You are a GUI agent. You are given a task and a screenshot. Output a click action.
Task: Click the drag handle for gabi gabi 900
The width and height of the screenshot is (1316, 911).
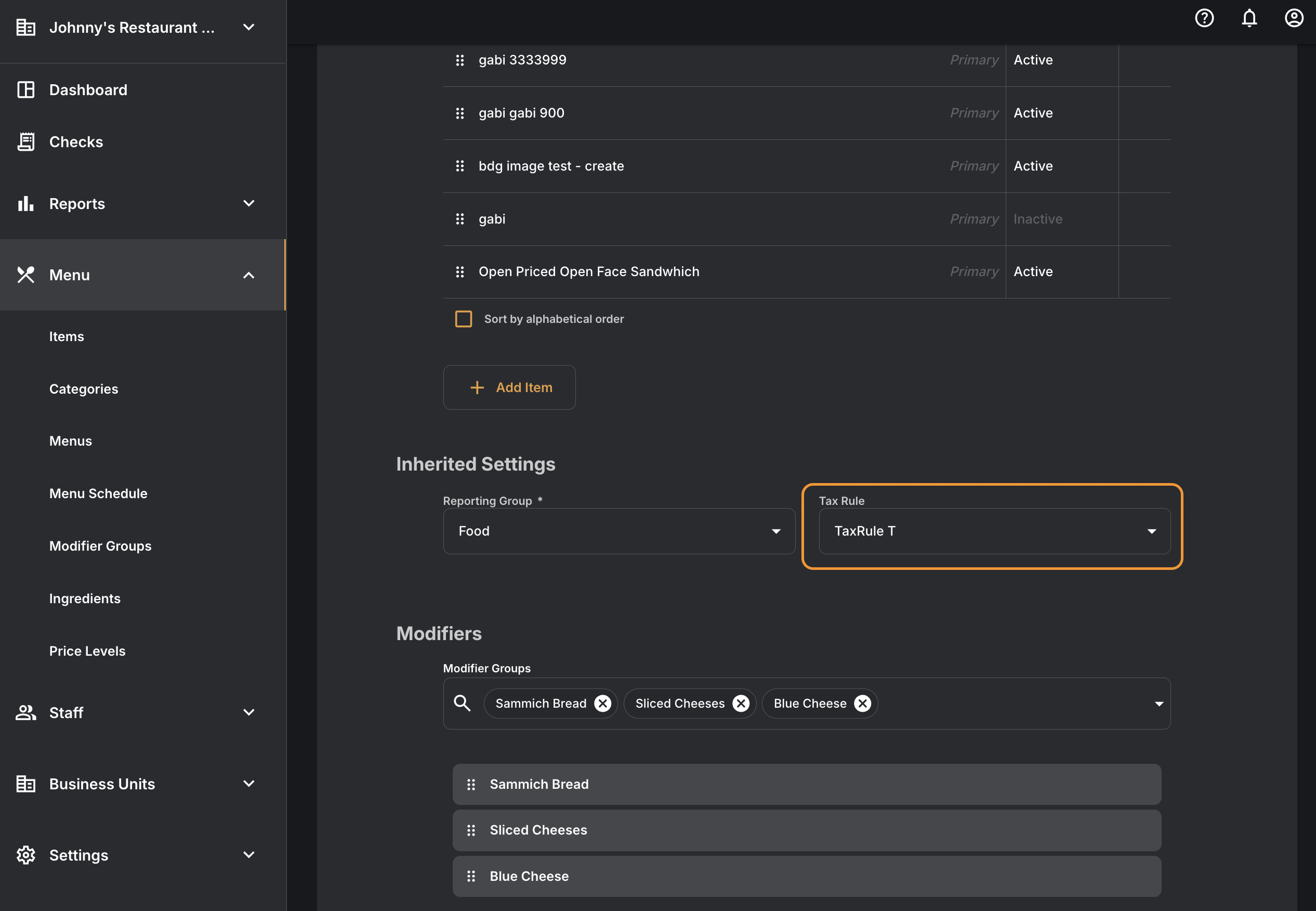click(460, 113)
